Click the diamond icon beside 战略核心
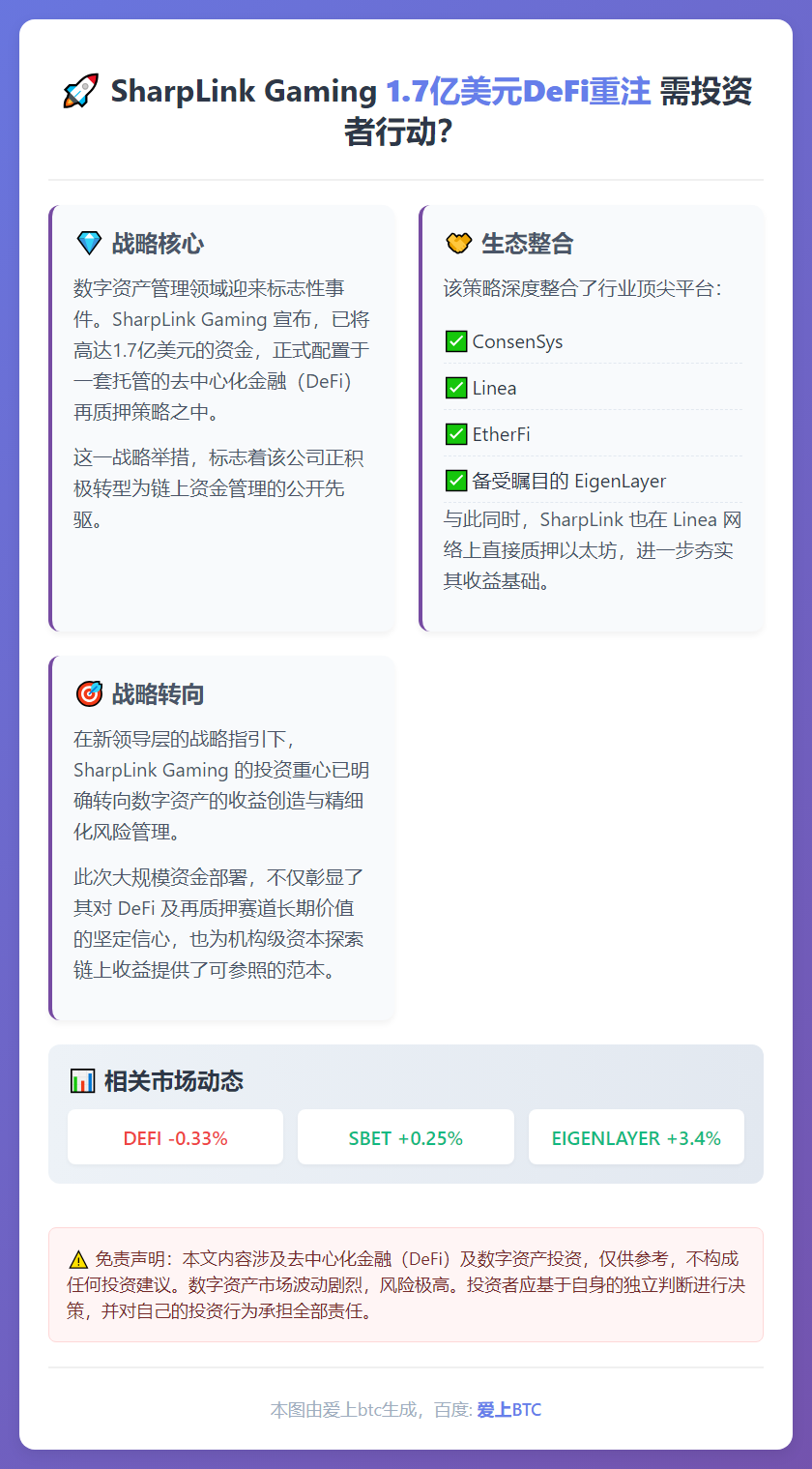This screenshot has height=1469, width=812. tap(88, 243)
